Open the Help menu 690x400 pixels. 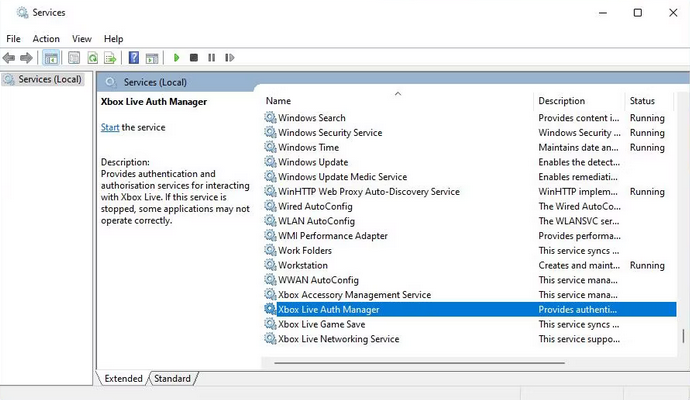114,39
